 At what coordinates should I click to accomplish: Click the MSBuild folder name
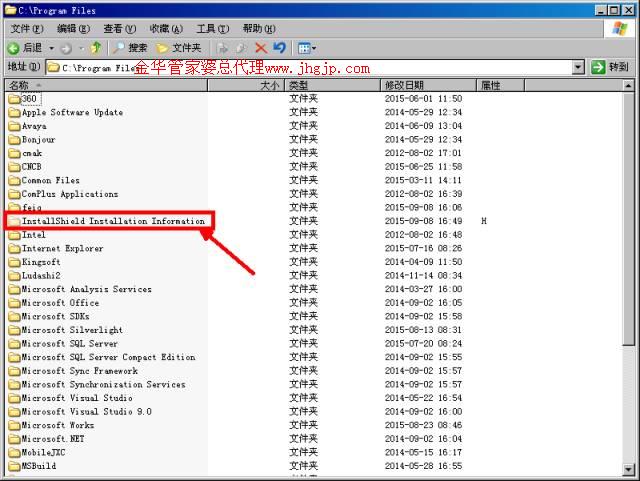(x=39, y=466)
